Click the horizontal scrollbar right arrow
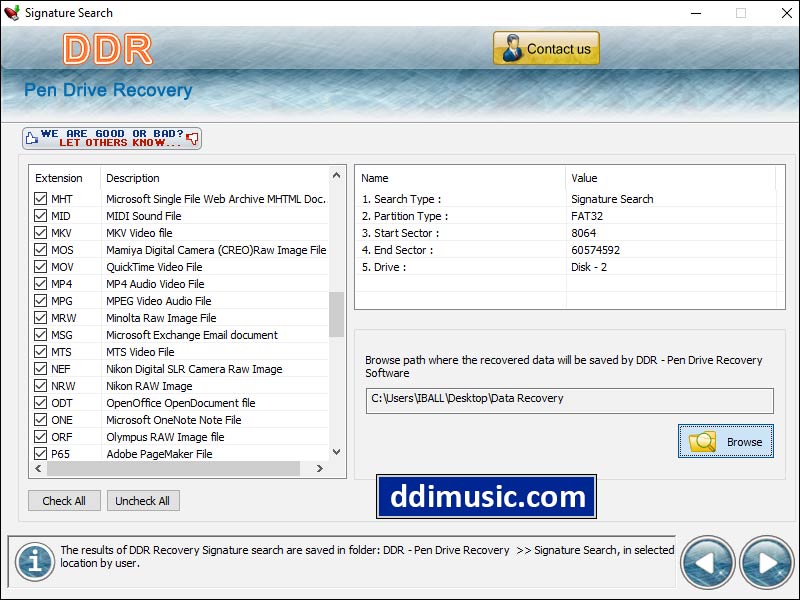Image resolution: width=800 pixels, height=600 pixels. click(x=321, y=467)
